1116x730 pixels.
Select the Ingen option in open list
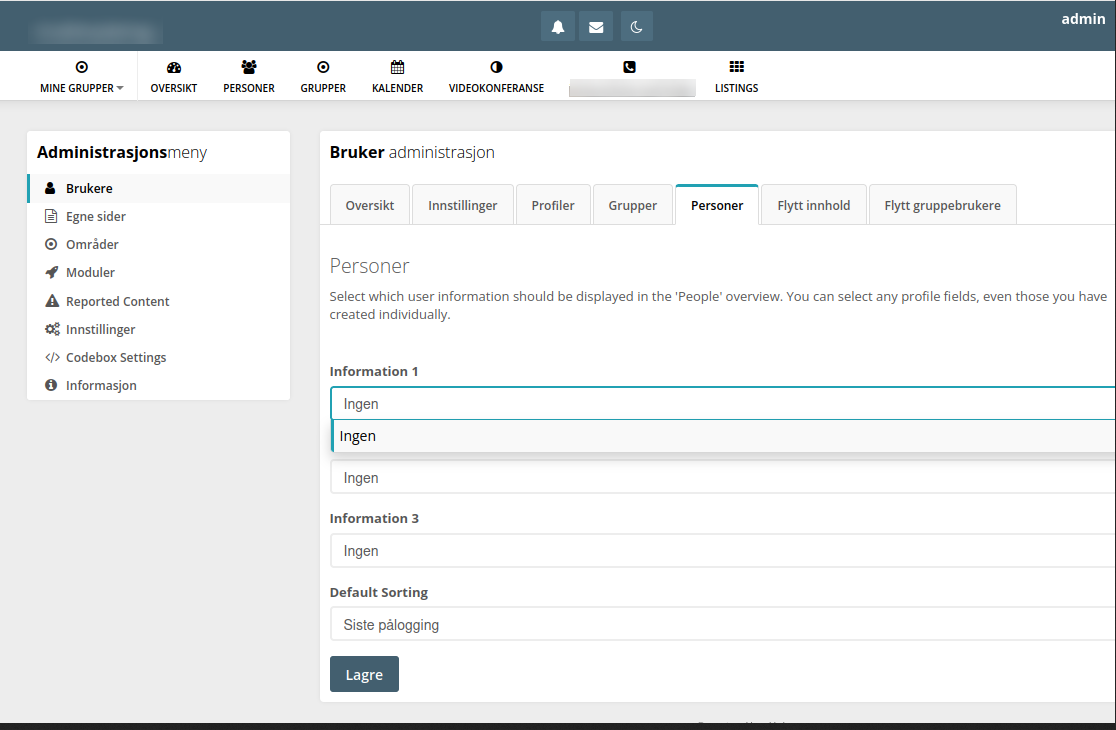pyautogui.click(x=722, y=436)
